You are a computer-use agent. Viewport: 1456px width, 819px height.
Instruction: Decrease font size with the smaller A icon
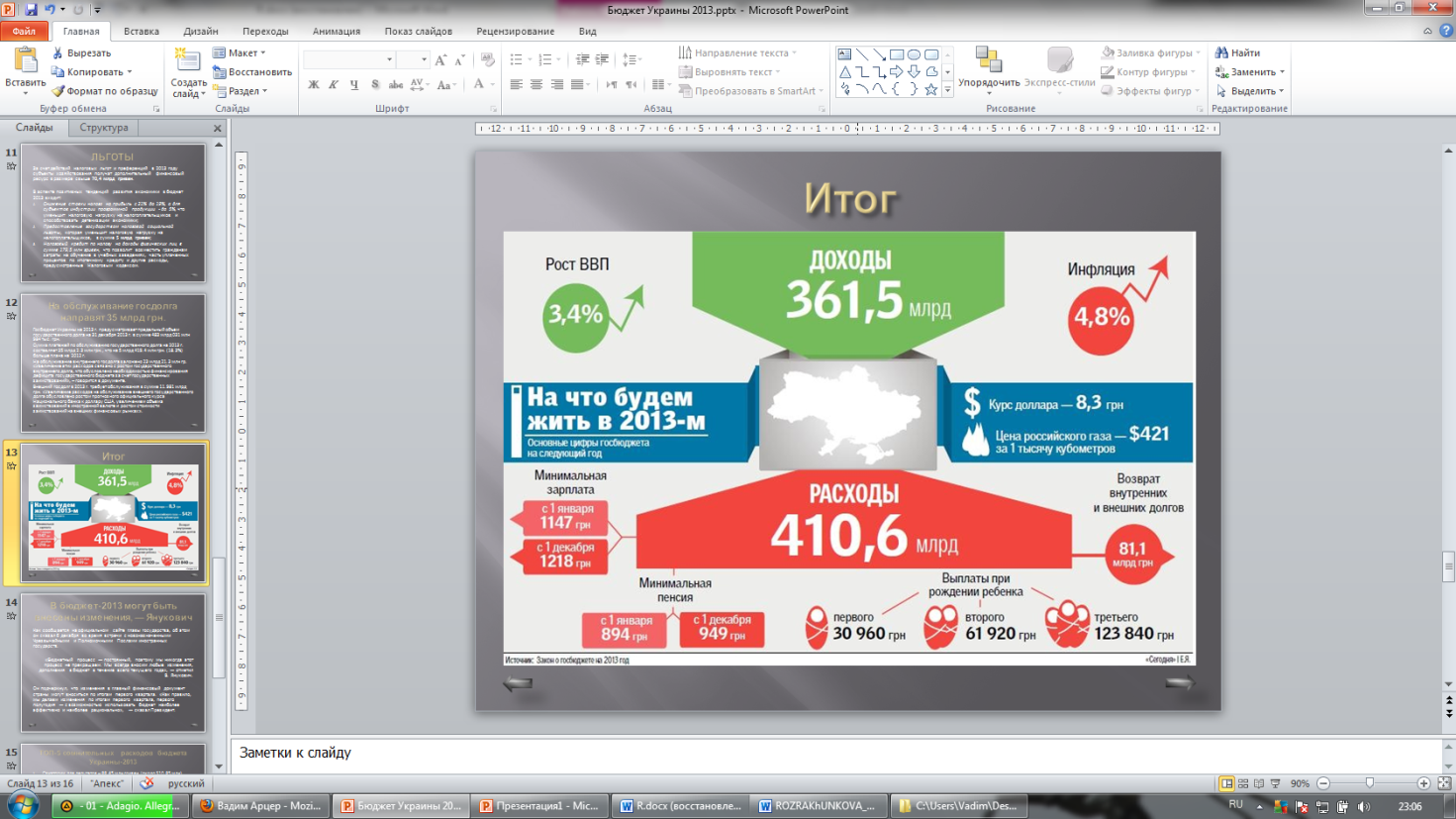459,60
